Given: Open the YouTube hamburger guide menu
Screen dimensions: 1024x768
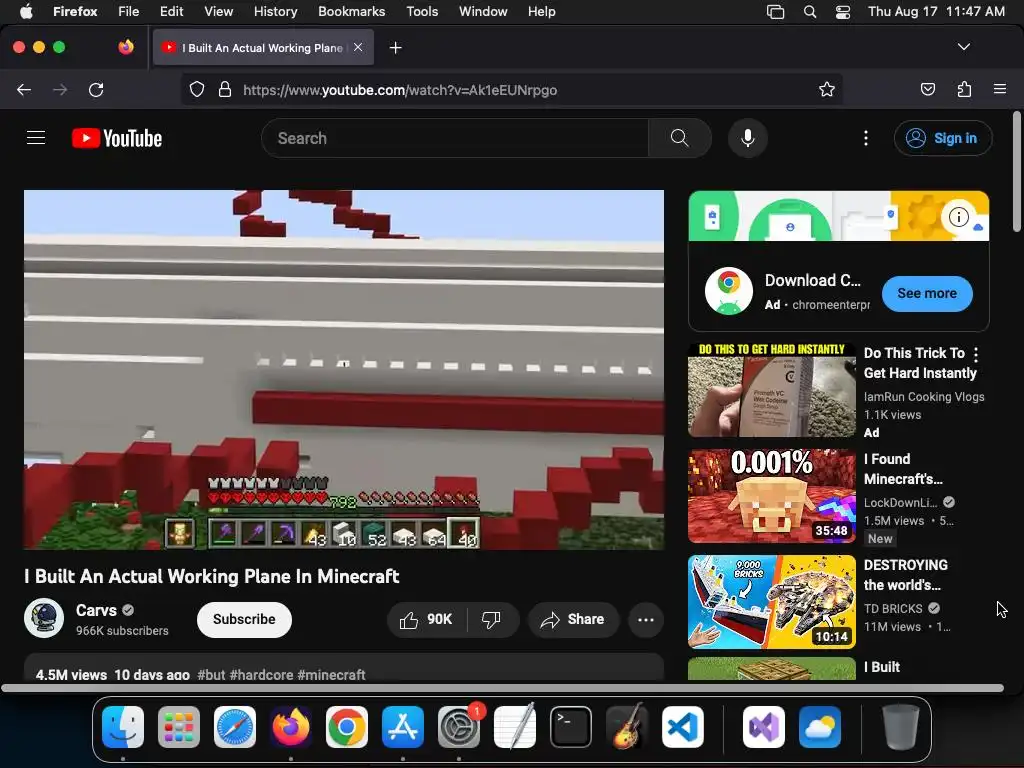Looking at the screenshot, I should 36,138.
